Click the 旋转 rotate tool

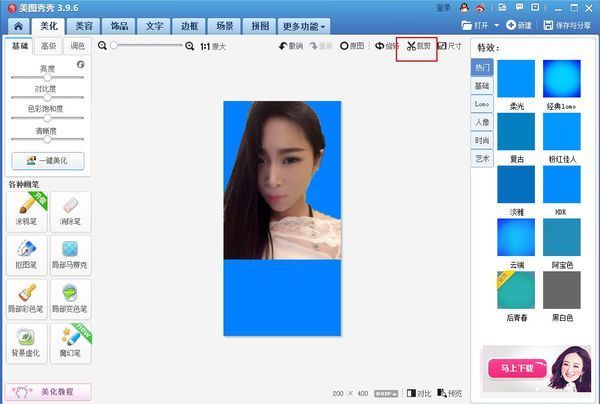click(386, 46)
